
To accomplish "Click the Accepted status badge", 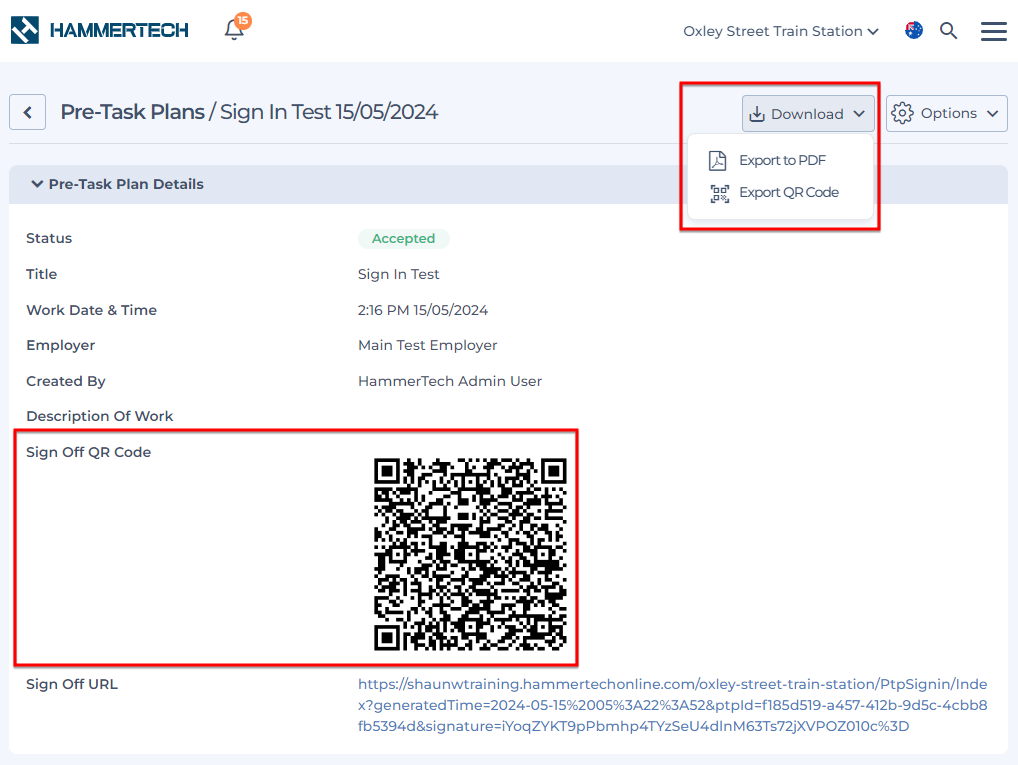I will click(403, 238).
